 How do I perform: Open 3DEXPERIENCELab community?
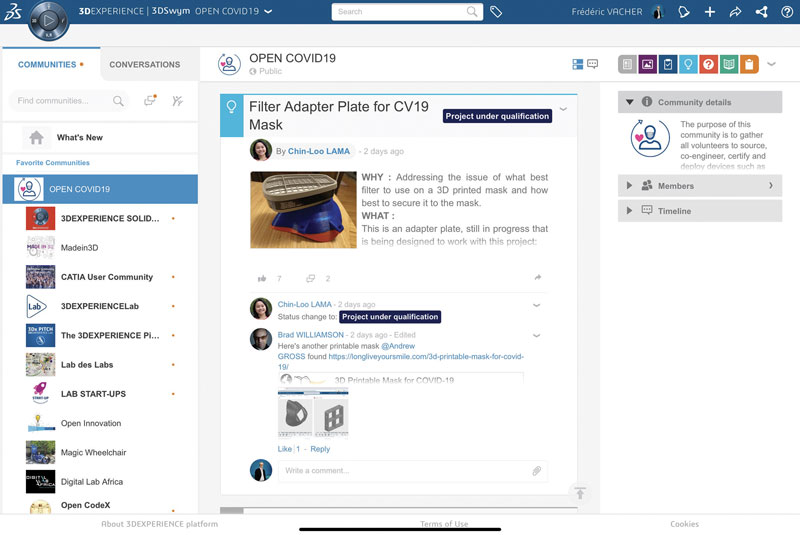point(100,306)
